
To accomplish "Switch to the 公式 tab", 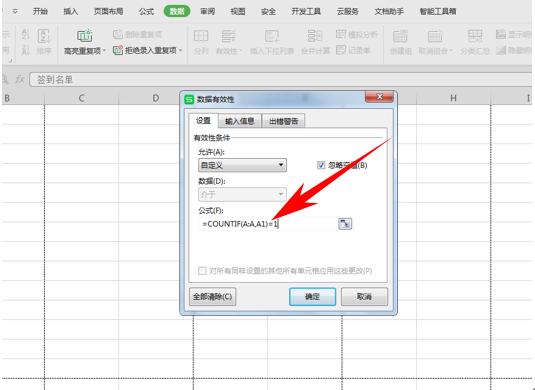I will point(146,11).
